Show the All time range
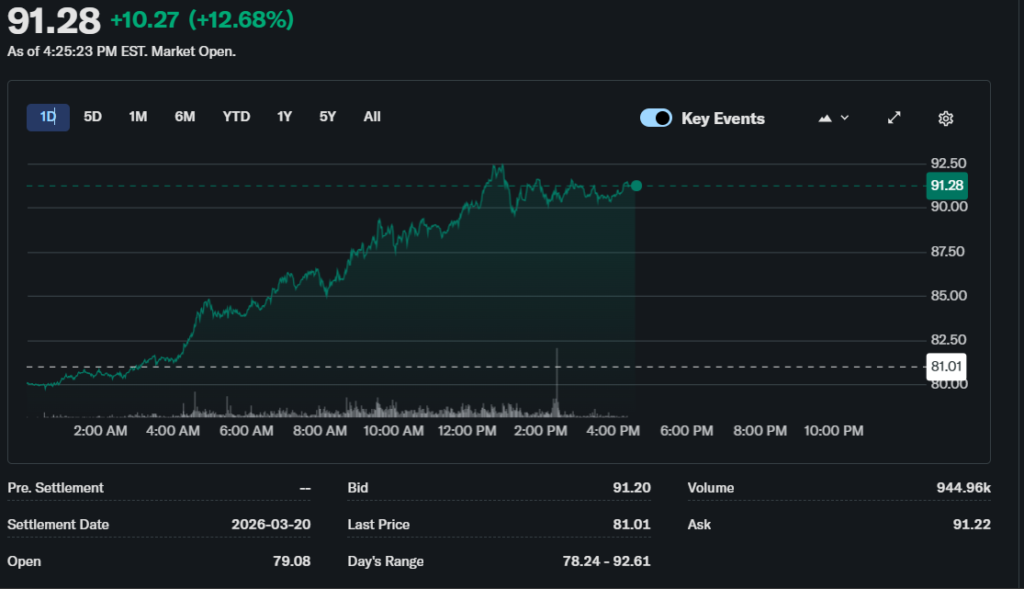The width and height of the screenshot is (1024, 589). (372, 117)
